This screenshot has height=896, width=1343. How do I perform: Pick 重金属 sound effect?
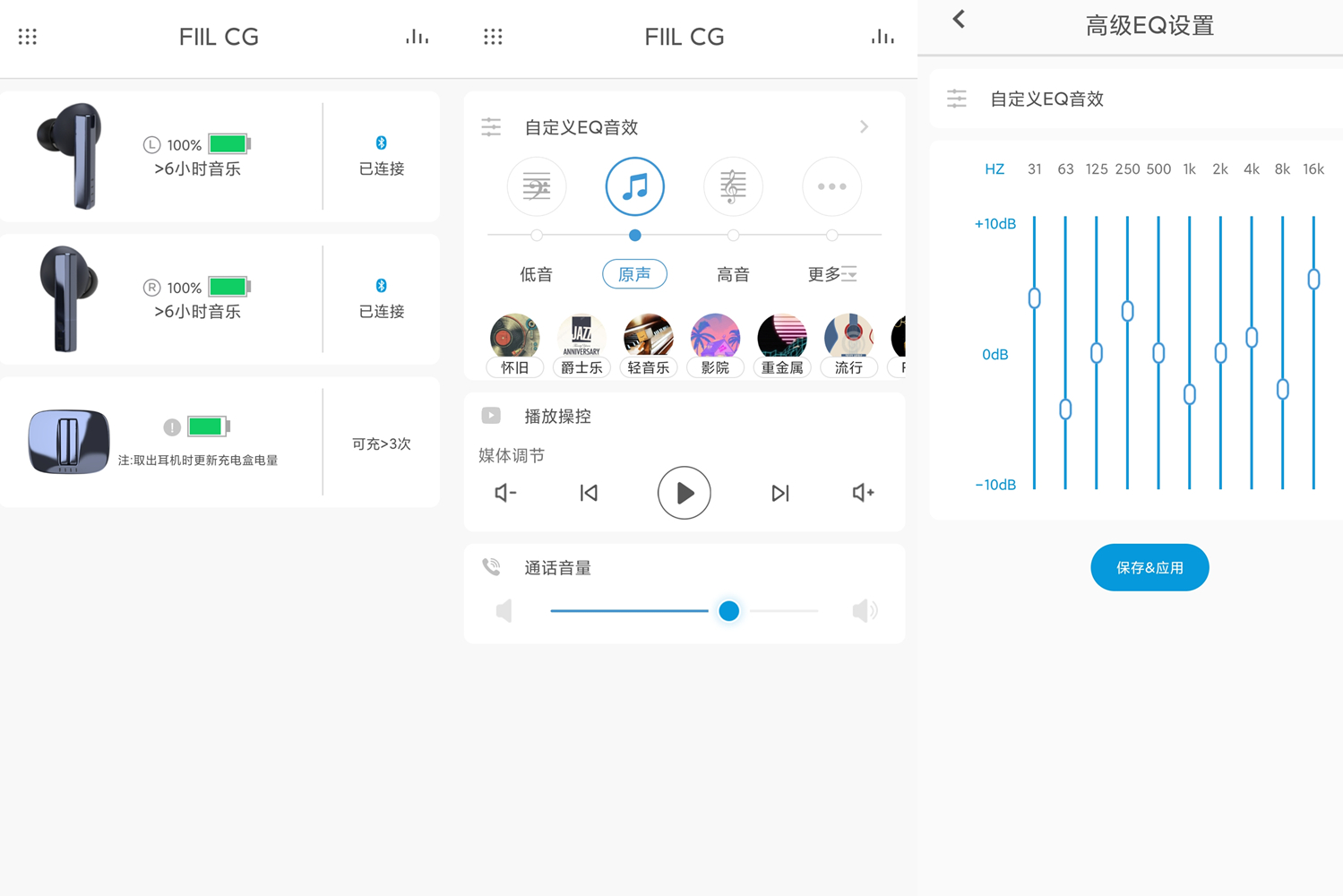click(x=782, y=345)
